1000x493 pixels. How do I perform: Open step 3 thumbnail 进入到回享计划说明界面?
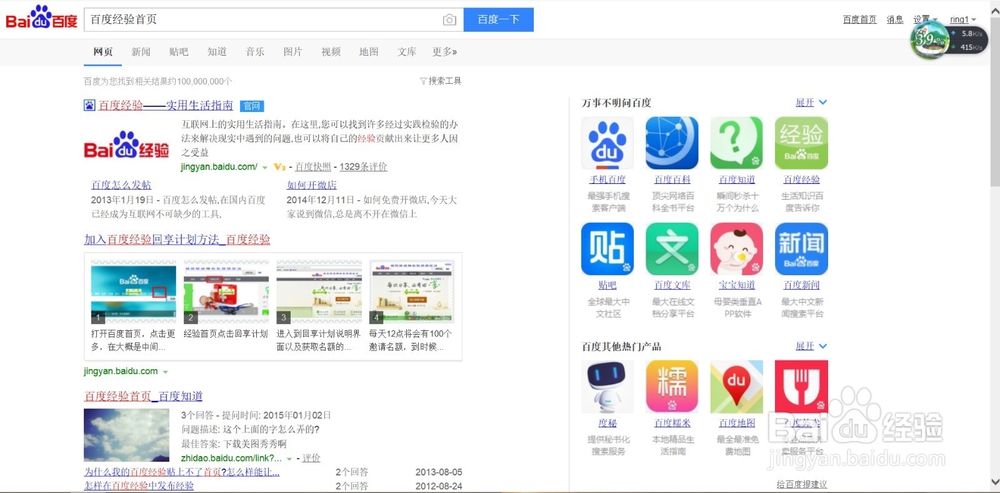[x=319, y=291]
